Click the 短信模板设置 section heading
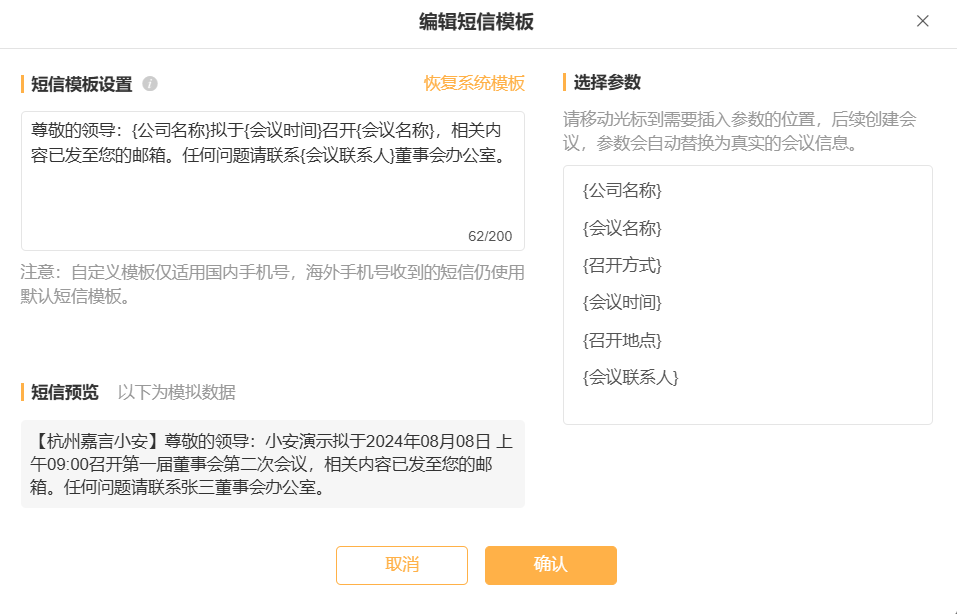957x614 pixels. 81,84
